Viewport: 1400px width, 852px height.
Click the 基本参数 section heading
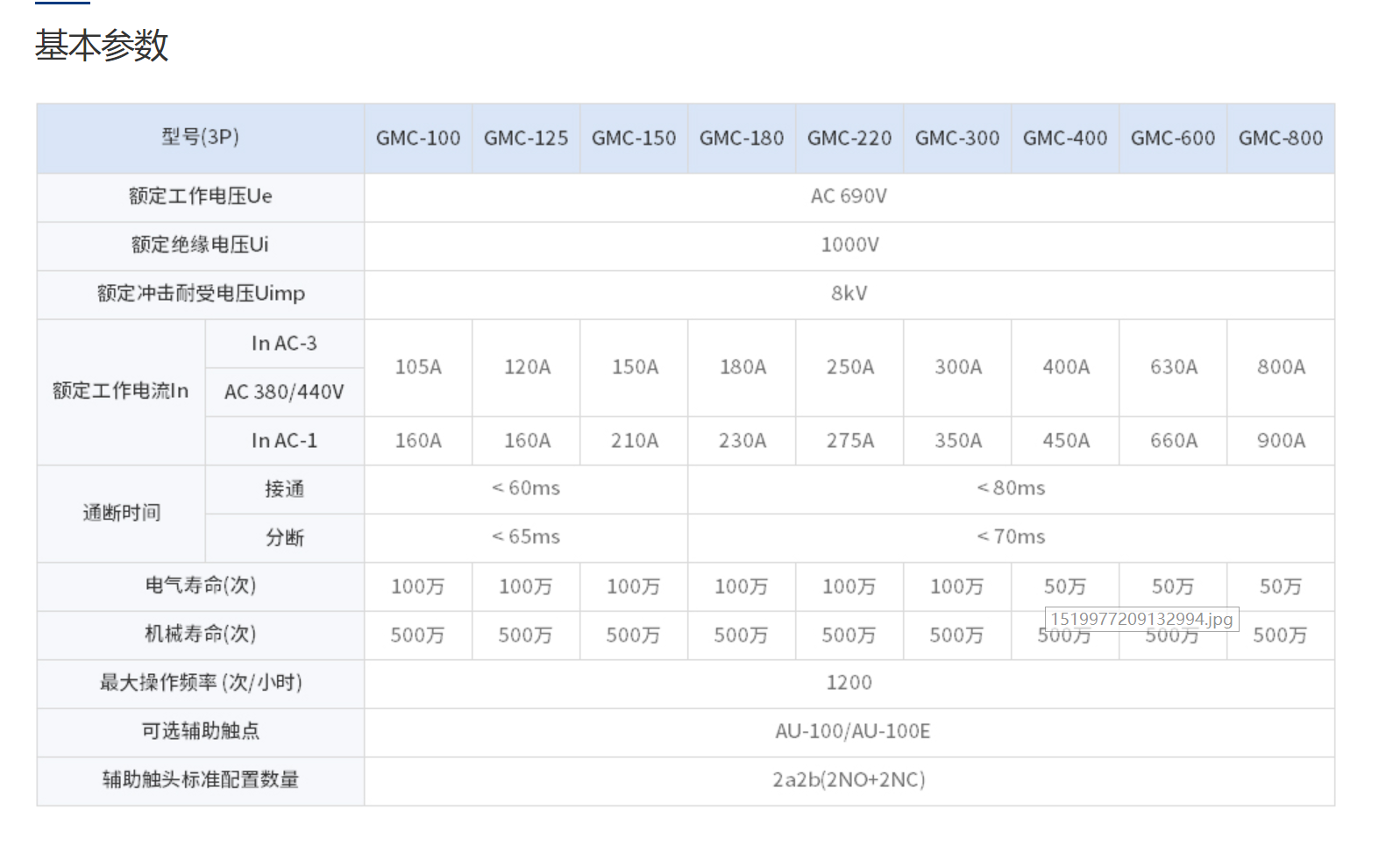coord(101,46)
